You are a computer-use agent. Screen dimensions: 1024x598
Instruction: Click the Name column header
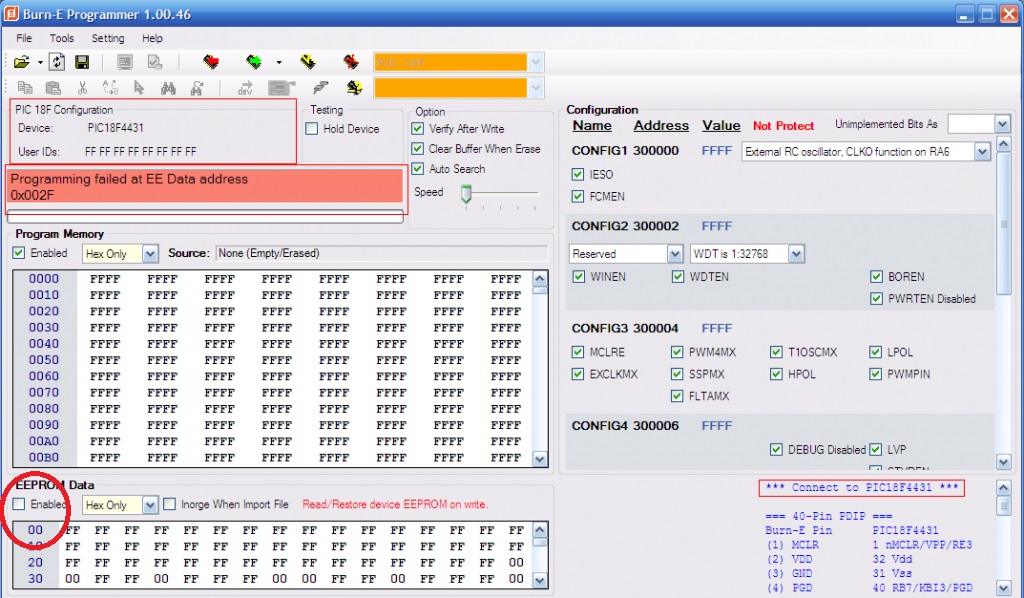coord(592,125)
